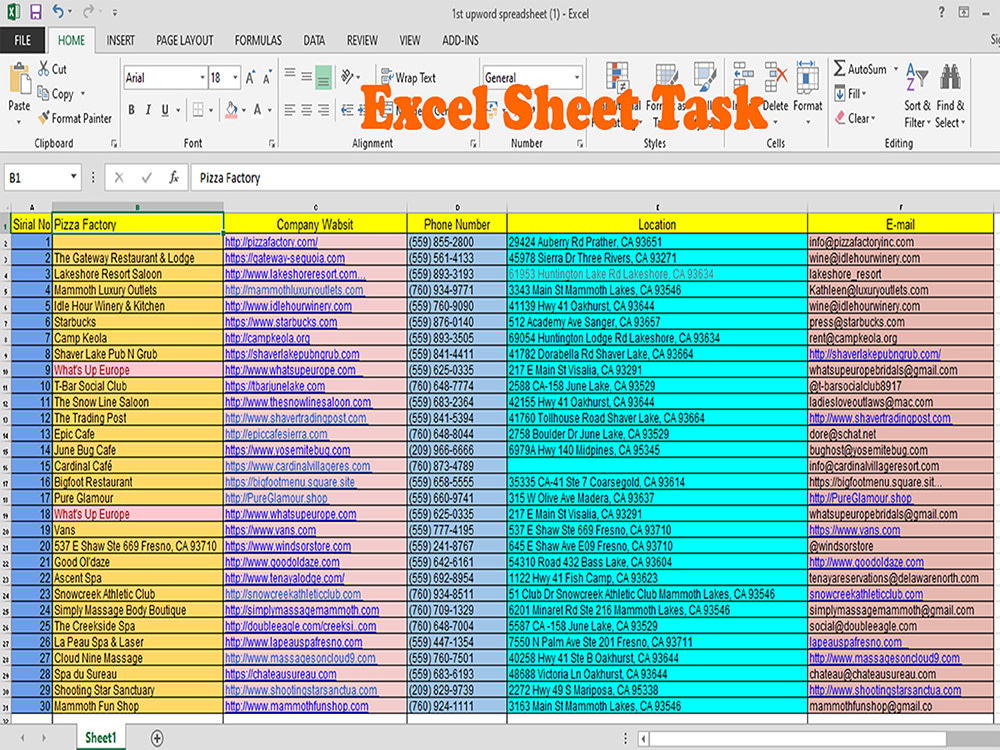This screenshot has width=1000, height=750.
Task: Apply font color with the A icon
Action: point(257,110)
